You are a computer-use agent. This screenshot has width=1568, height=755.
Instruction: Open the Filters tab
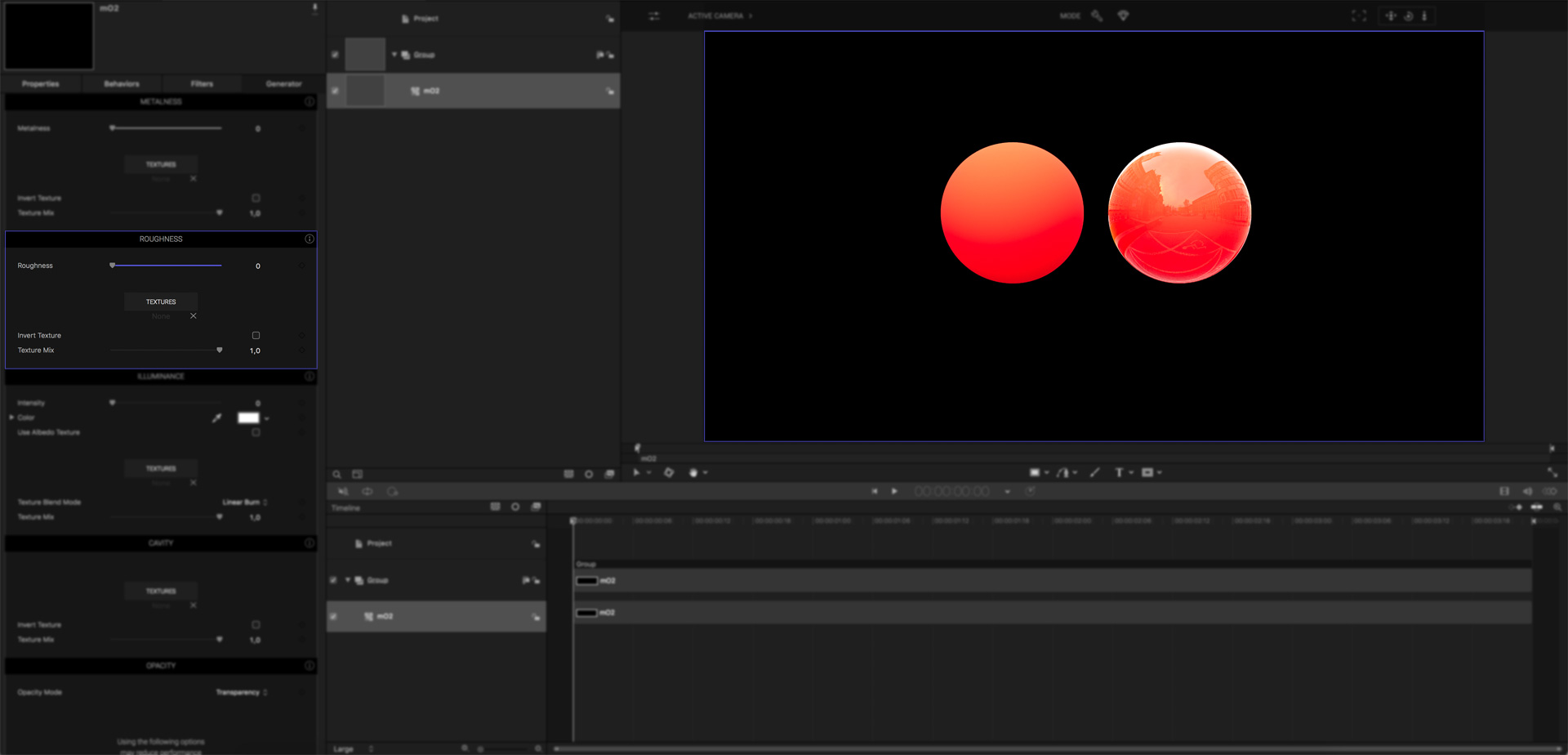point(202,84)
